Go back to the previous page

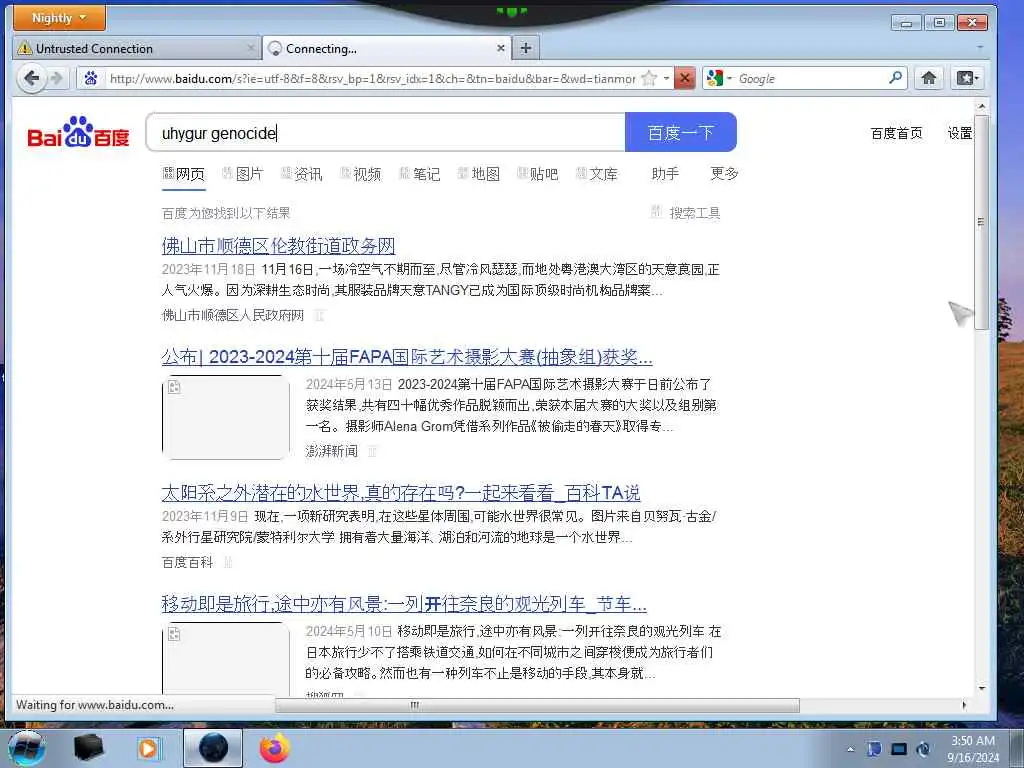coord(31,78)
